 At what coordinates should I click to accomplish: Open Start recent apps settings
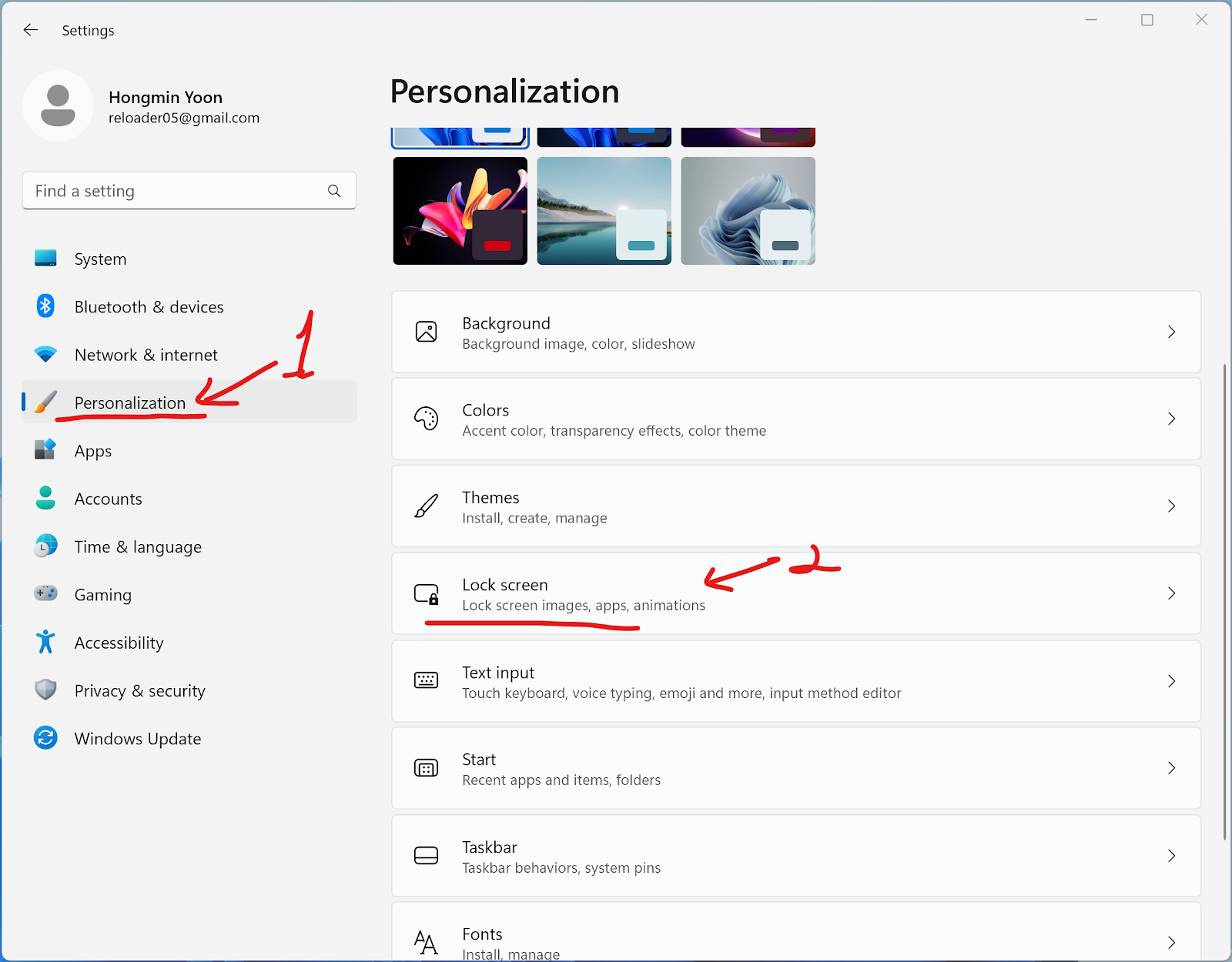pos(796,768)
